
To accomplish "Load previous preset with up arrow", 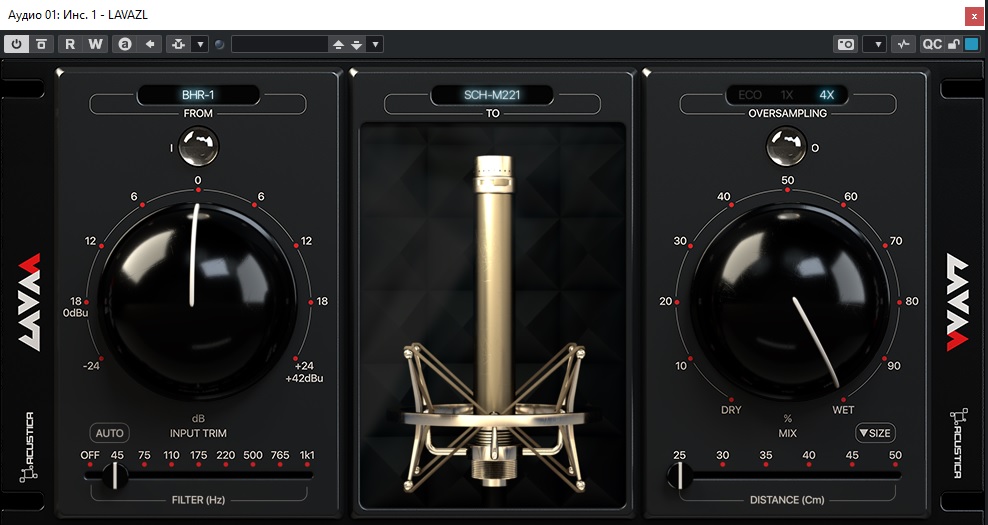I will pos(338,44).
